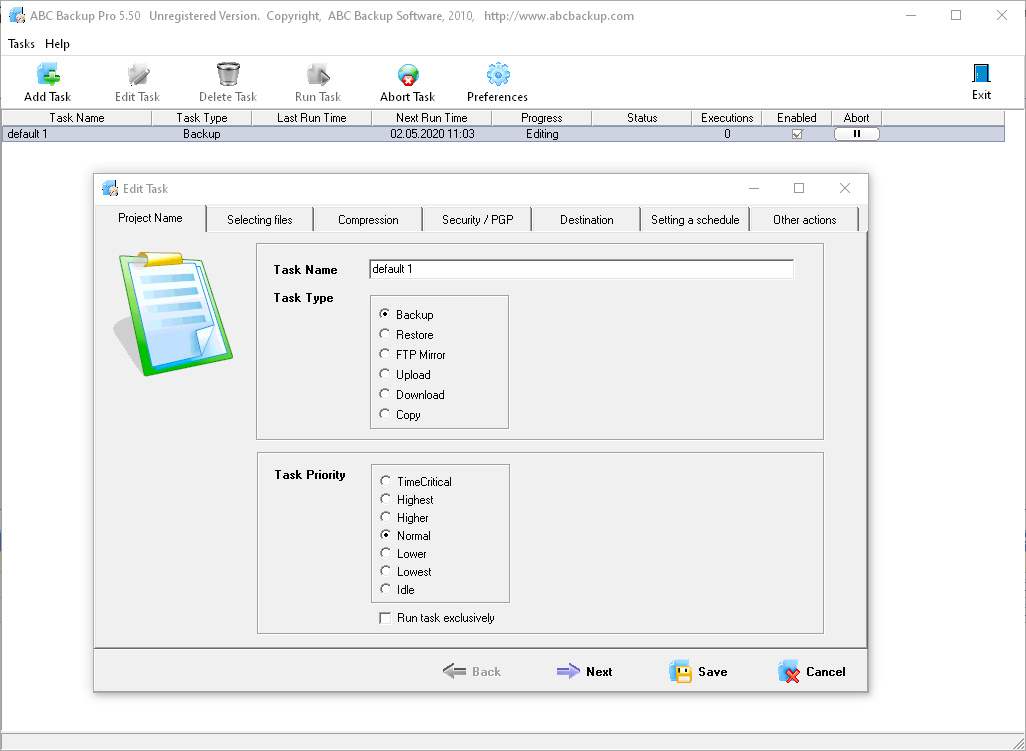Go to the Setting a schedule tab
Image resolution: width=1026 pixels, height=751 pixels.
pyautogui.click(x=695, y=220)
